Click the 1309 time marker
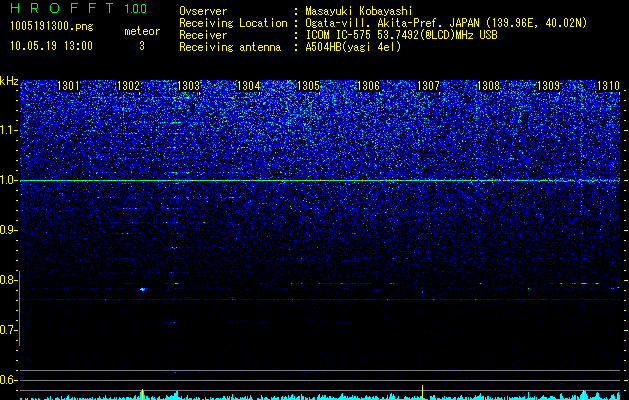The width and height of the screenshot is (629, 400). tap(548, 86)
